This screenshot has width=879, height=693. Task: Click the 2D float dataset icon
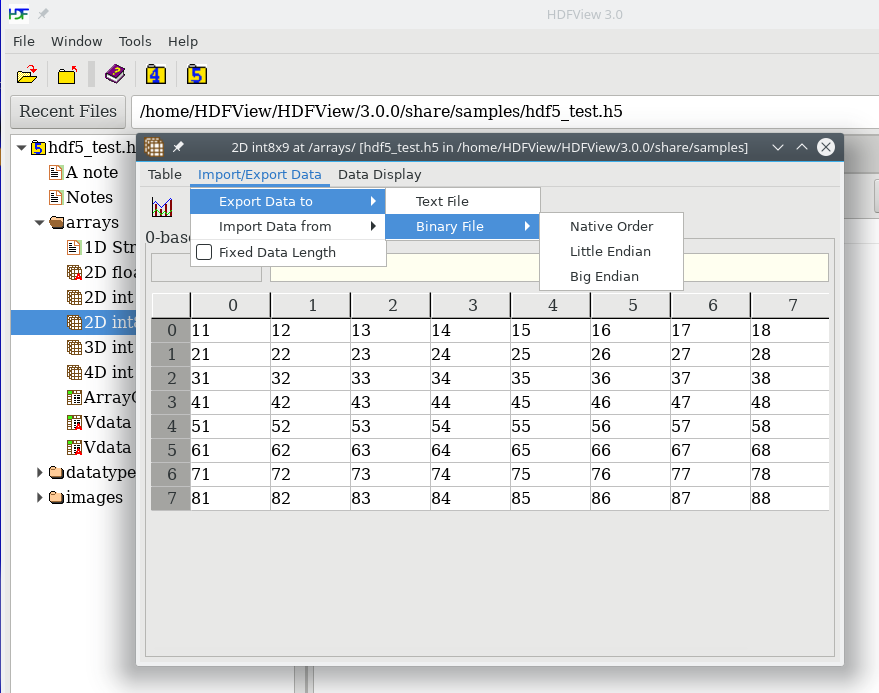pyautogui.click(x=75, y=272)
